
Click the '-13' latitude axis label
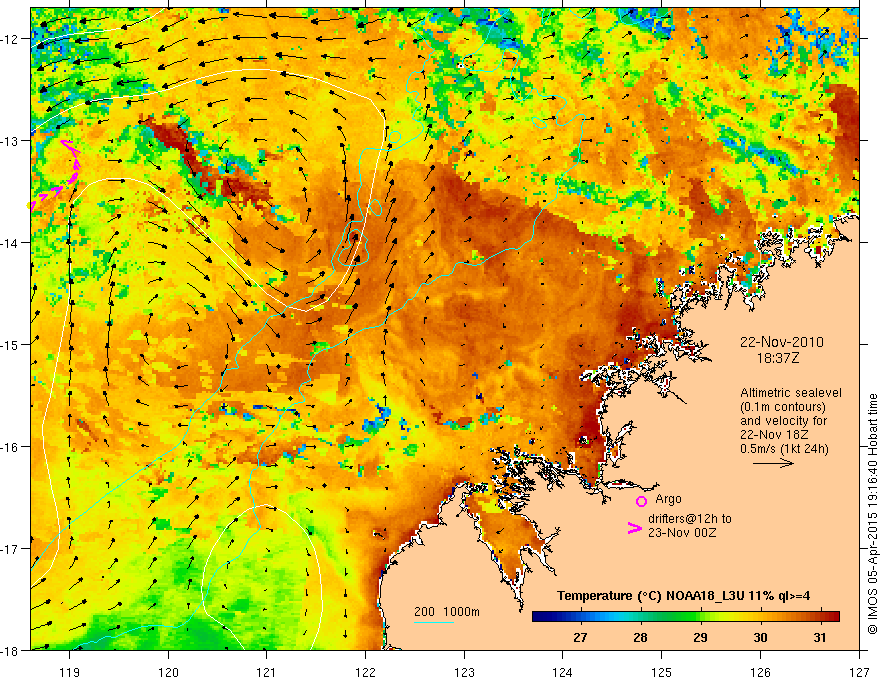(10, 141)
